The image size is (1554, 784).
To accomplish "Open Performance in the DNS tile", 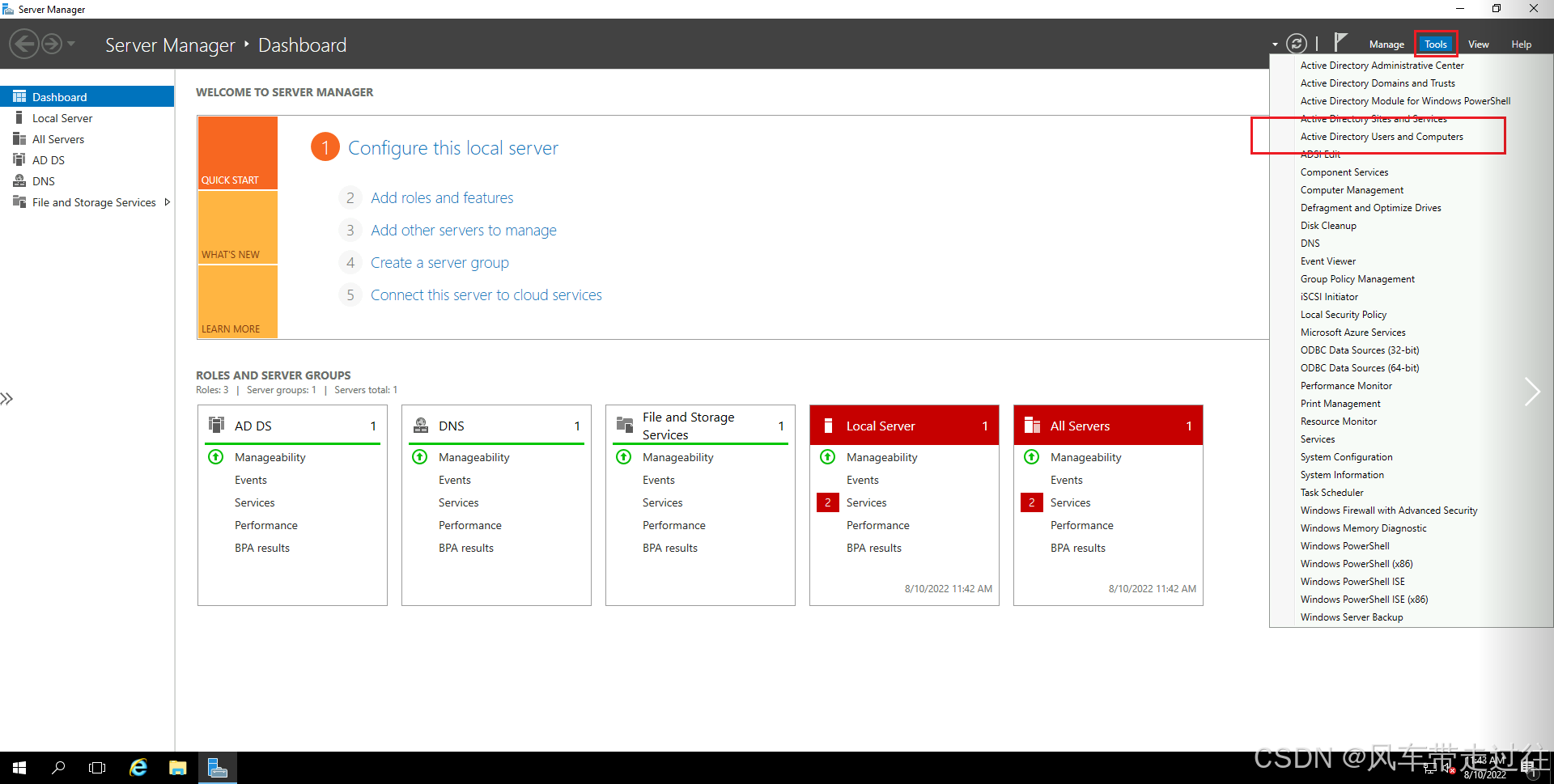I will 470,525.
